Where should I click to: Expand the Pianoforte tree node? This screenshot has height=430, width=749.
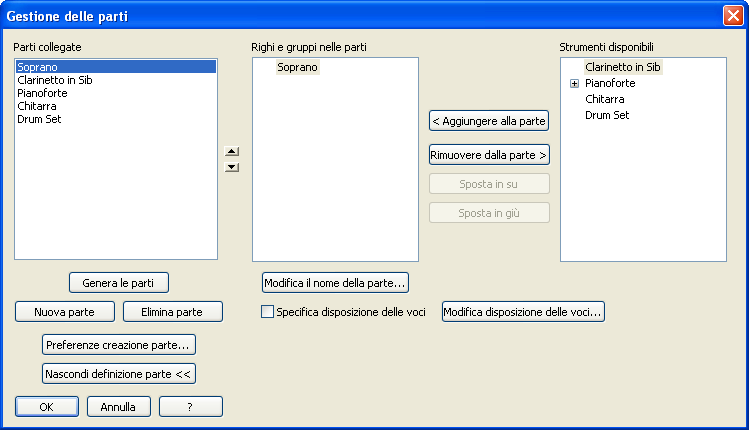(574, 84)
